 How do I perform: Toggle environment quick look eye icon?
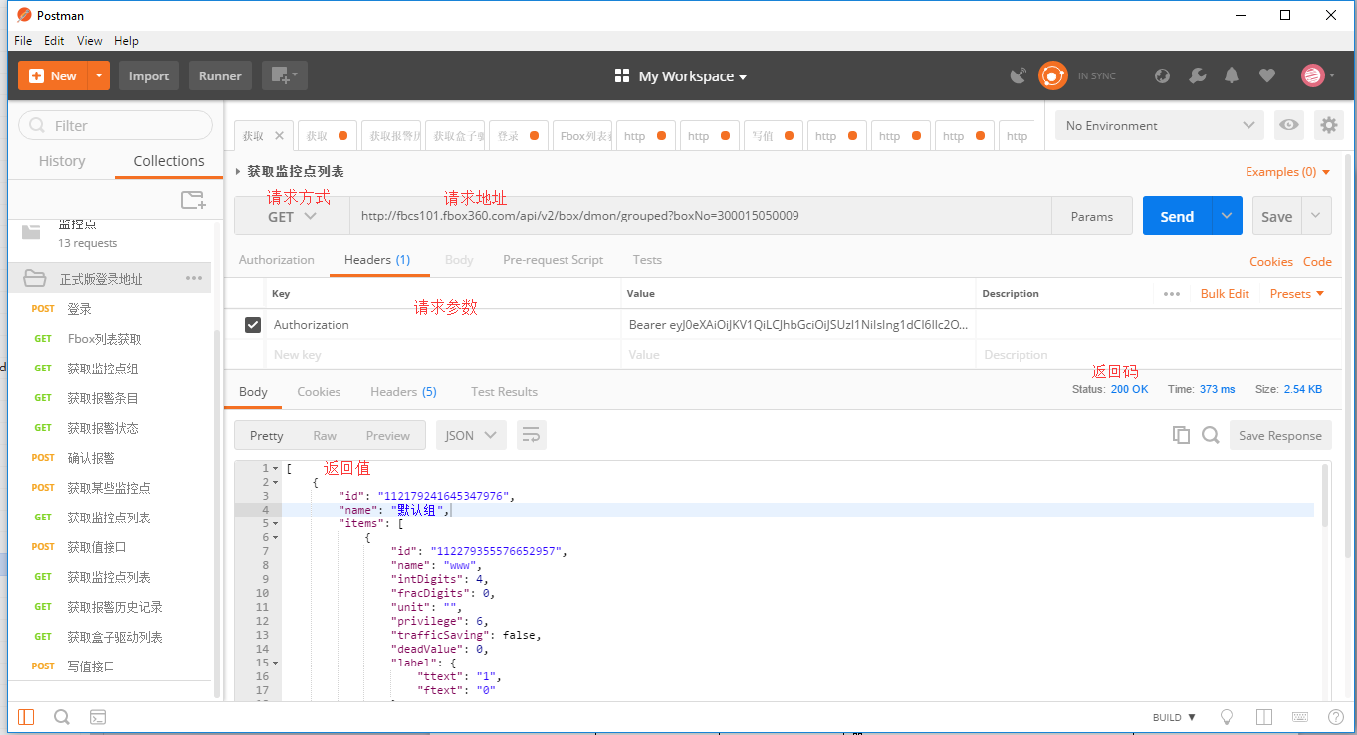[x=1289, y=125]
